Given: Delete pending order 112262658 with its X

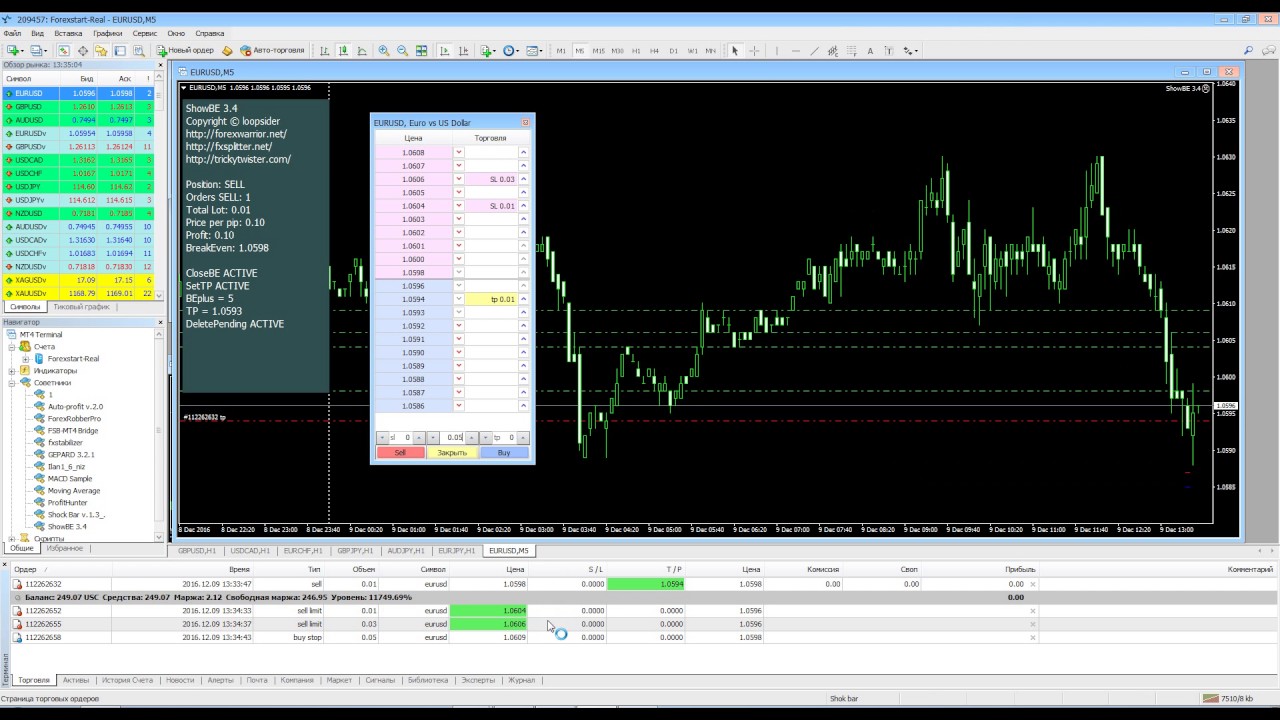Looking at the screenshot, I should point(1033,637).
